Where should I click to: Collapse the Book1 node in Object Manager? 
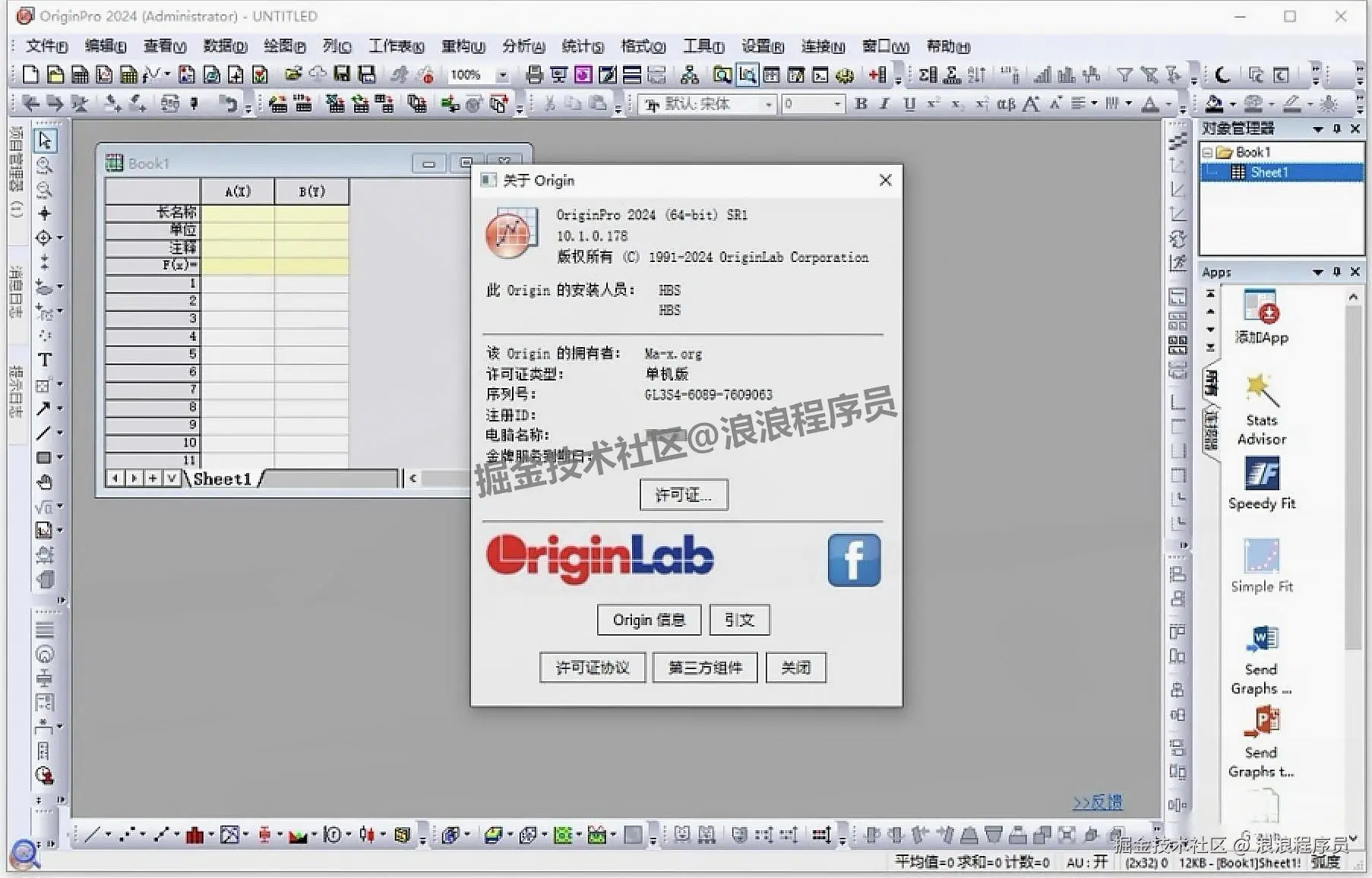coord(1208,152)
